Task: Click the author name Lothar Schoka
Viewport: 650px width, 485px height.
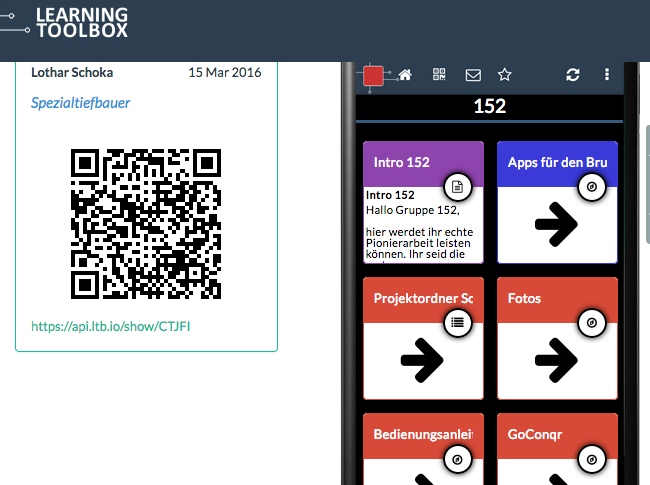Action: click(x=72, y=73)
